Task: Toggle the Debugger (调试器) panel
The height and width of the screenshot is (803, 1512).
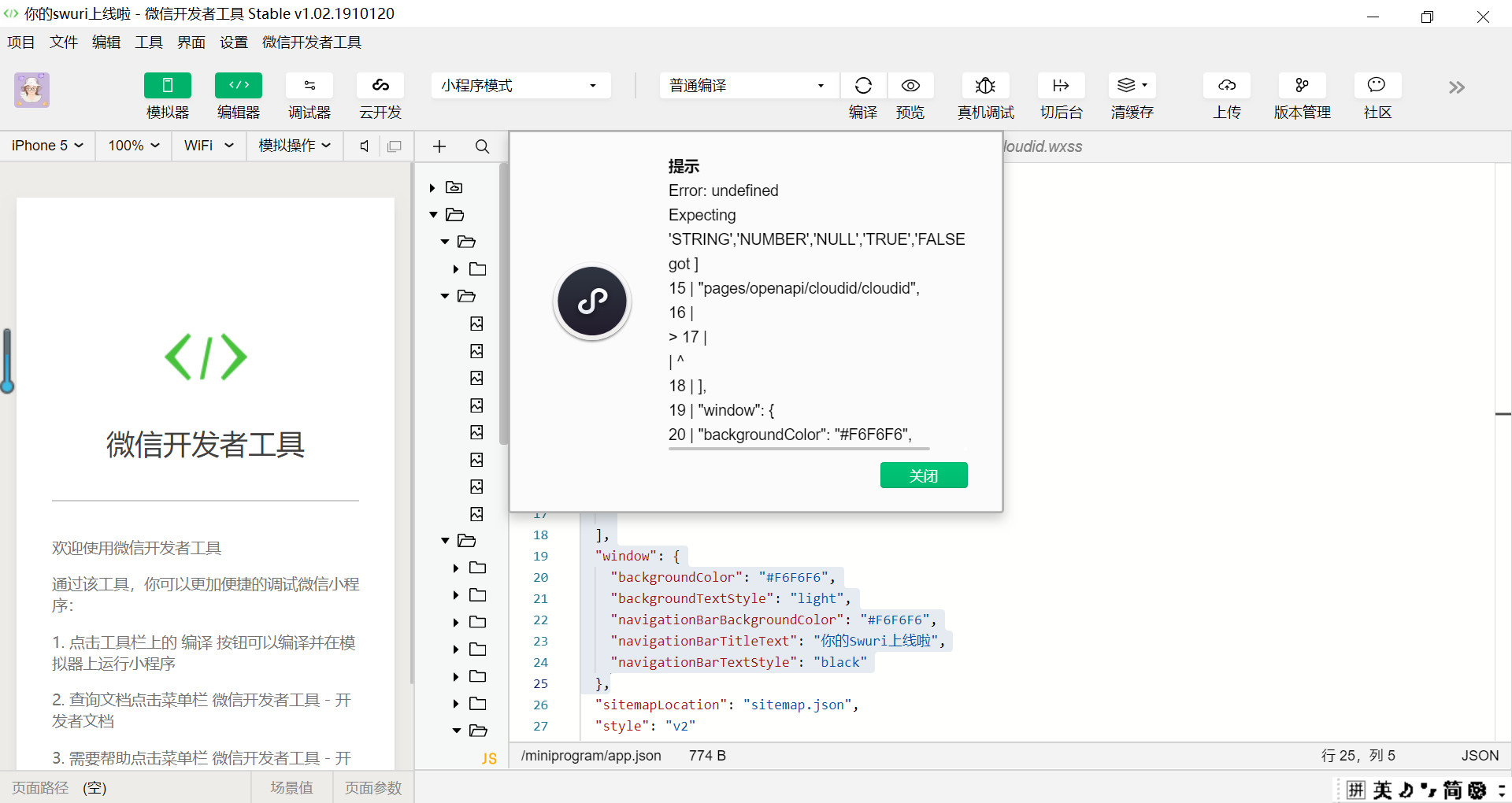Action: pyautogui.click(x=309, y=86)
